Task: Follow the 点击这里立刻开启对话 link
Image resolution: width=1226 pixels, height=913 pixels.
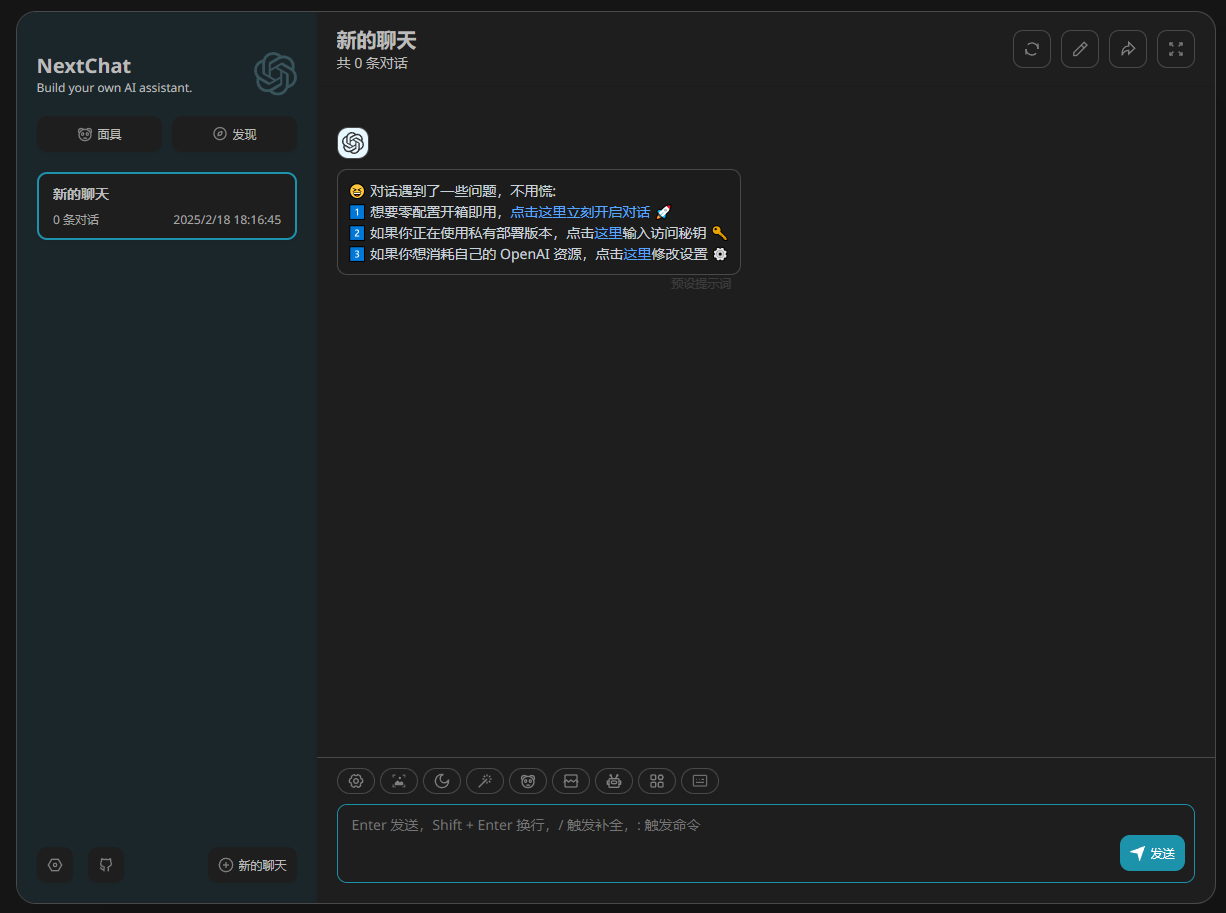Action: point(580,212)
